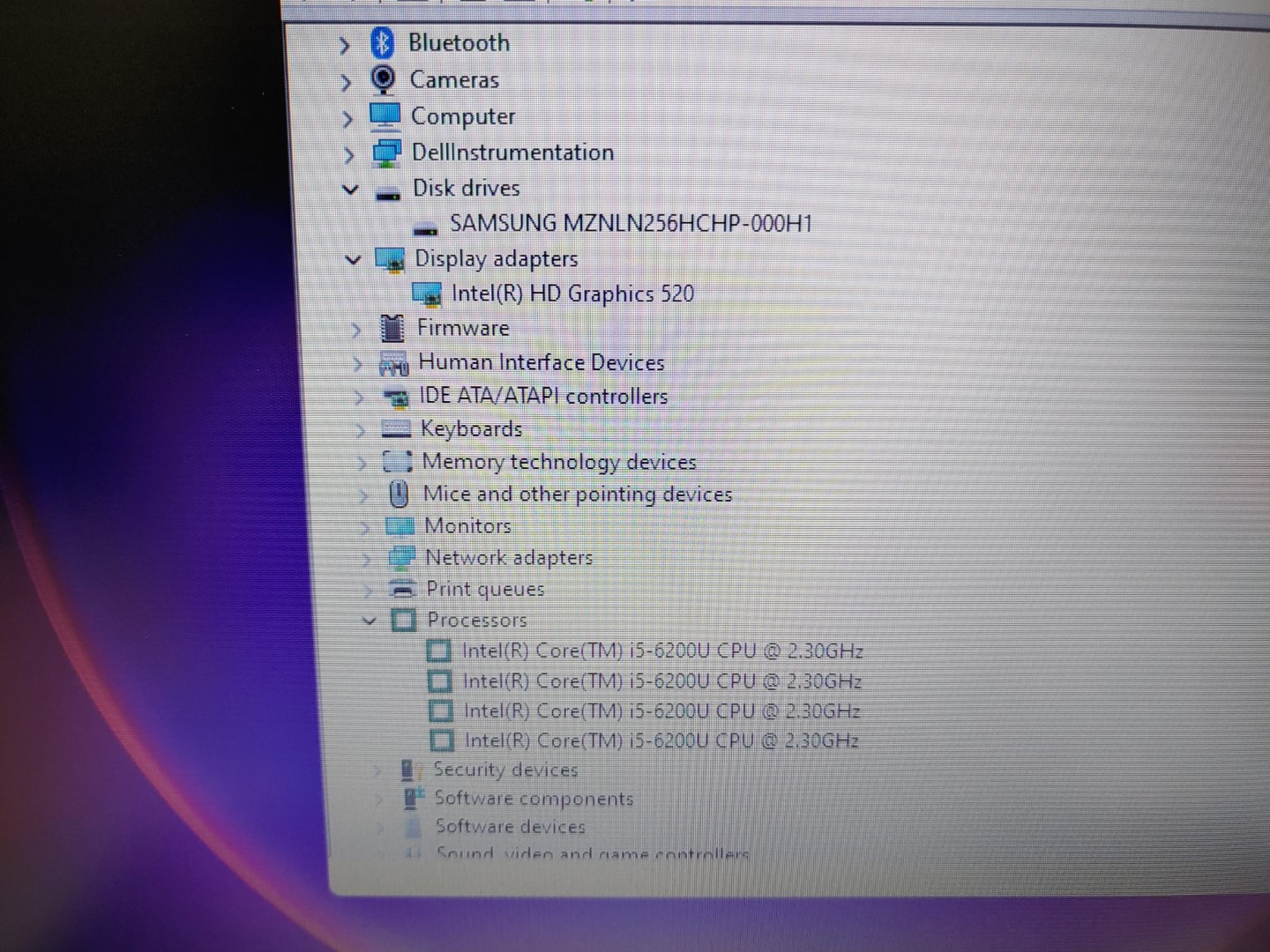The height and width of the screenshot is (952, 1270).
Task: Select the Disk drives label
Action: pos(467,188)
